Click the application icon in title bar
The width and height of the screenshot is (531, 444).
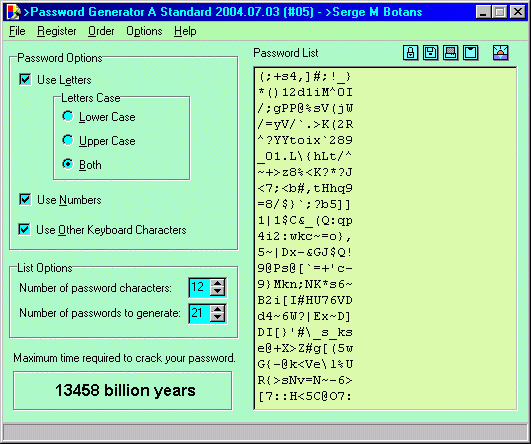(x=13, y=12)
